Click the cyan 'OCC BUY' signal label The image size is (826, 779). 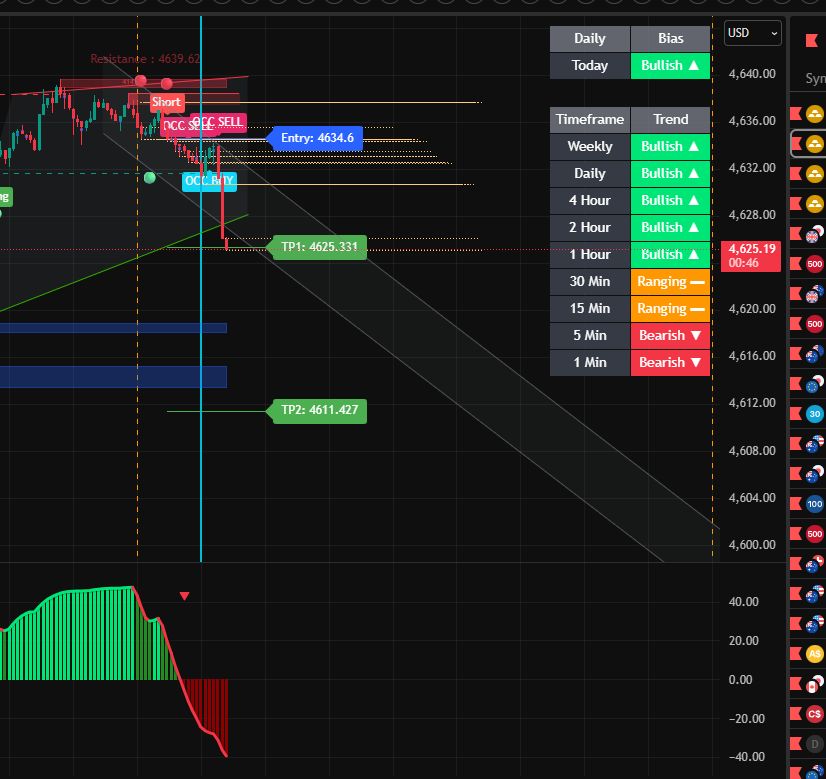pyautogui.click(x=209, y=181)
